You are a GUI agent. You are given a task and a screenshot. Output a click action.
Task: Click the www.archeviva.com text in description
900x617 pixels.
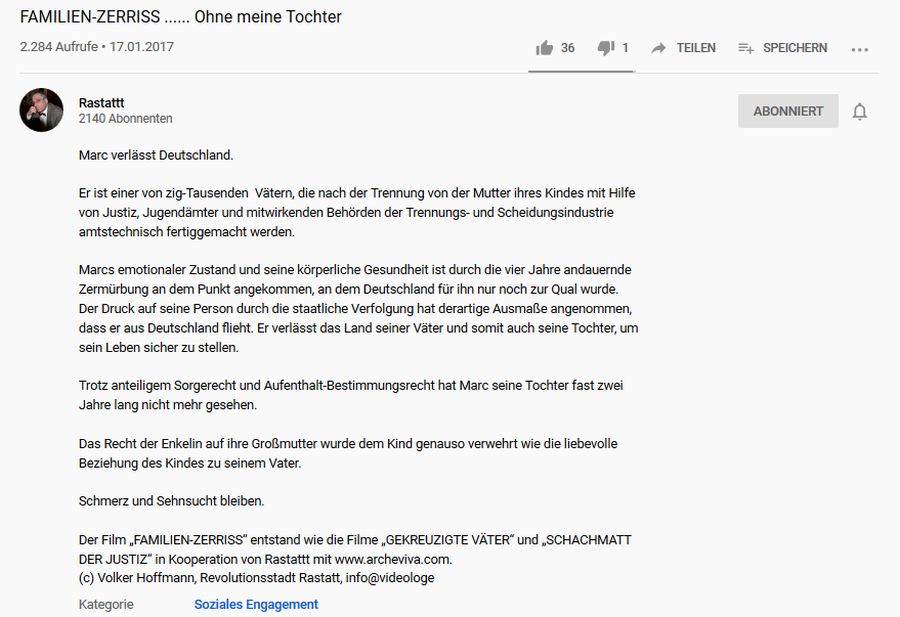coord(393,559)
